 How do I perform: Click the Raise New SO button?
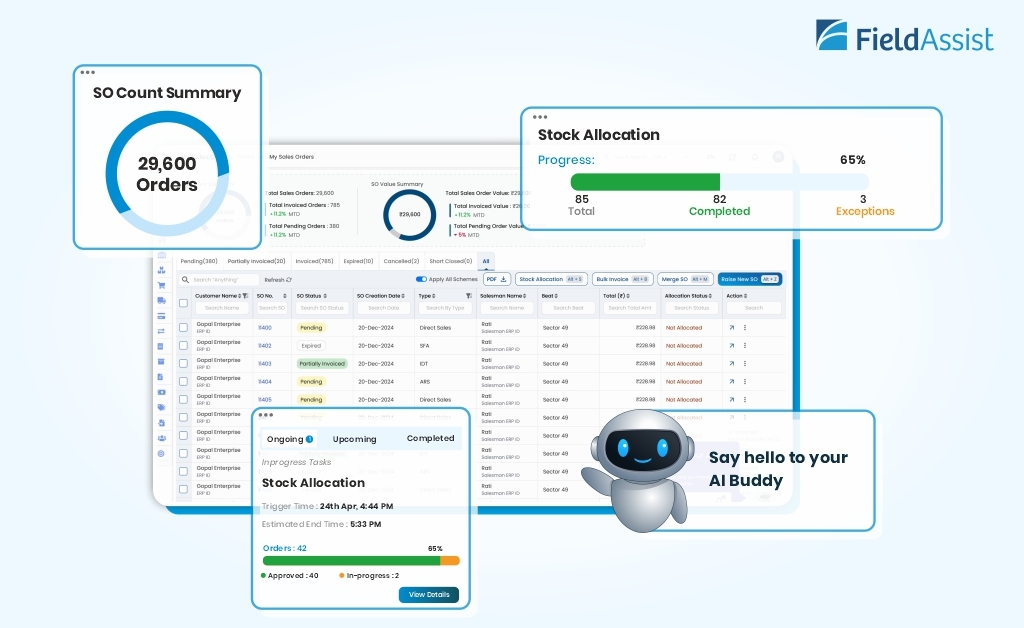click(x=749, y=279)
